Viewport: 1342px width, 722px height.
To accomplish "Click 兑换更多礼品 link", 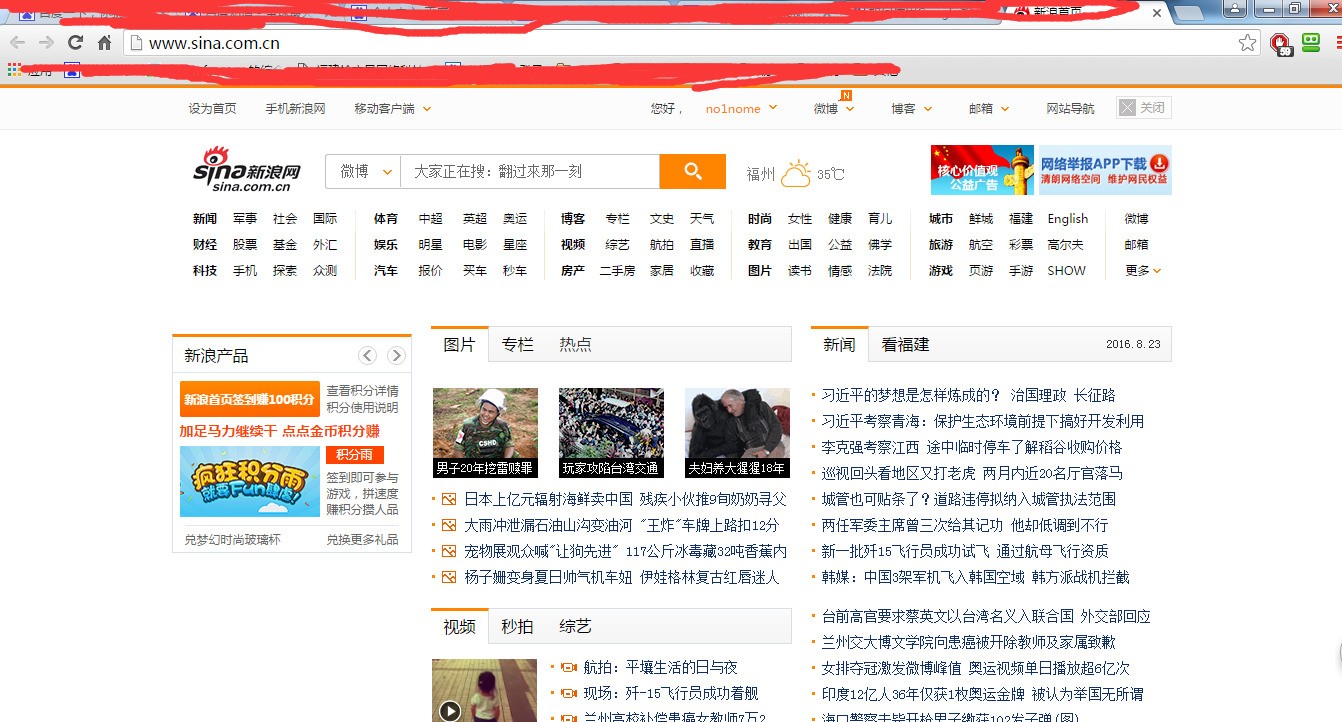I will pos(362,540).
